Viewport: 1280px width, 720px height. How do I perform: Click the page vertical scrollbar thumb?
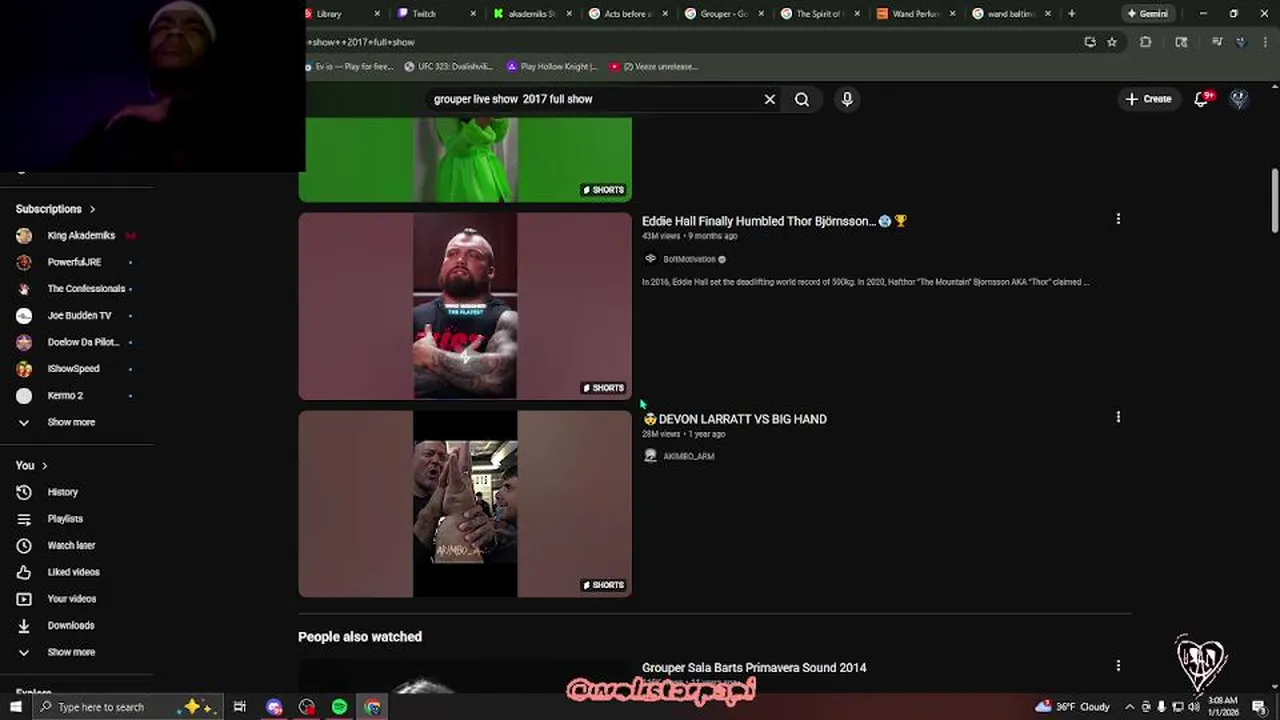tap(1274, 200)
